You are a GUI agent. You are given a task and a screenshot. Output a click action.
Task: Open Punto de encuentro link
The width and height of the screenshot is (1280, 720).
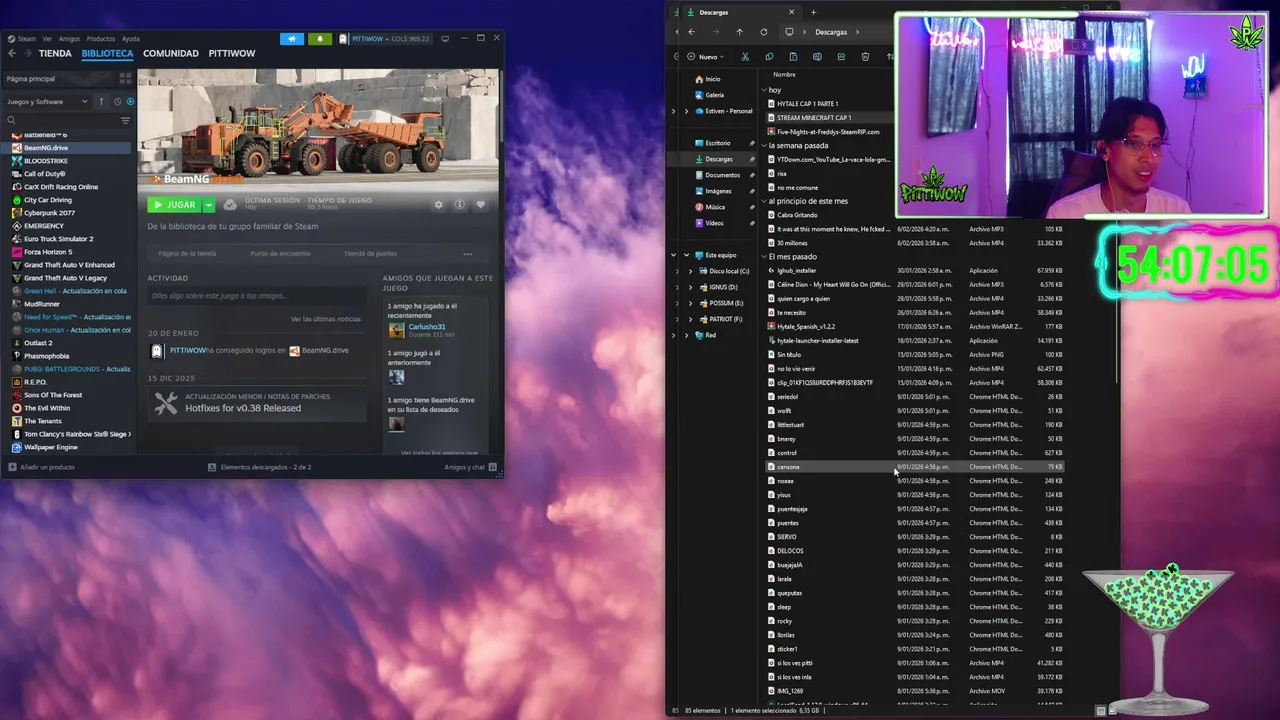coord(280,253)
